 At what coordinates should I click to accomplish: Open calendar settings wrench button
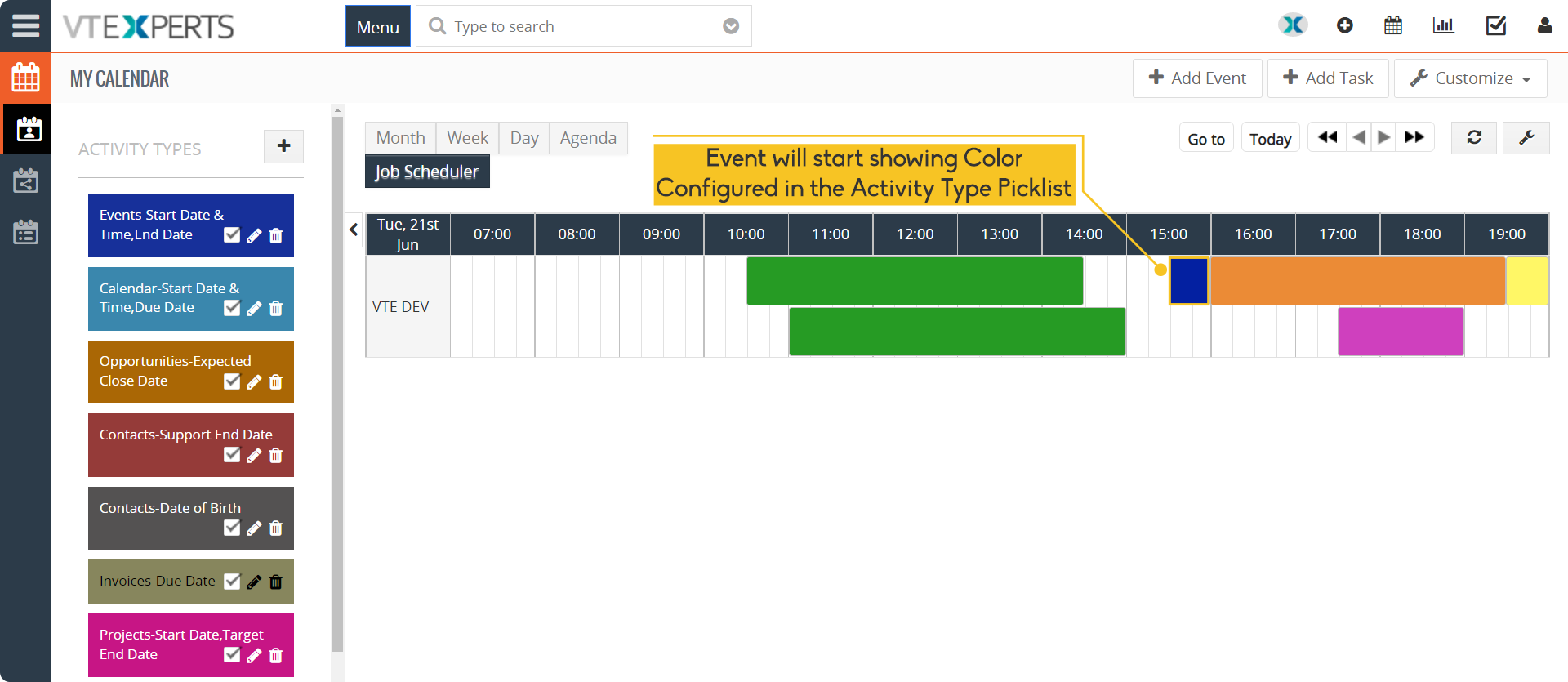pyautogui.click(x=1526, y=138)
